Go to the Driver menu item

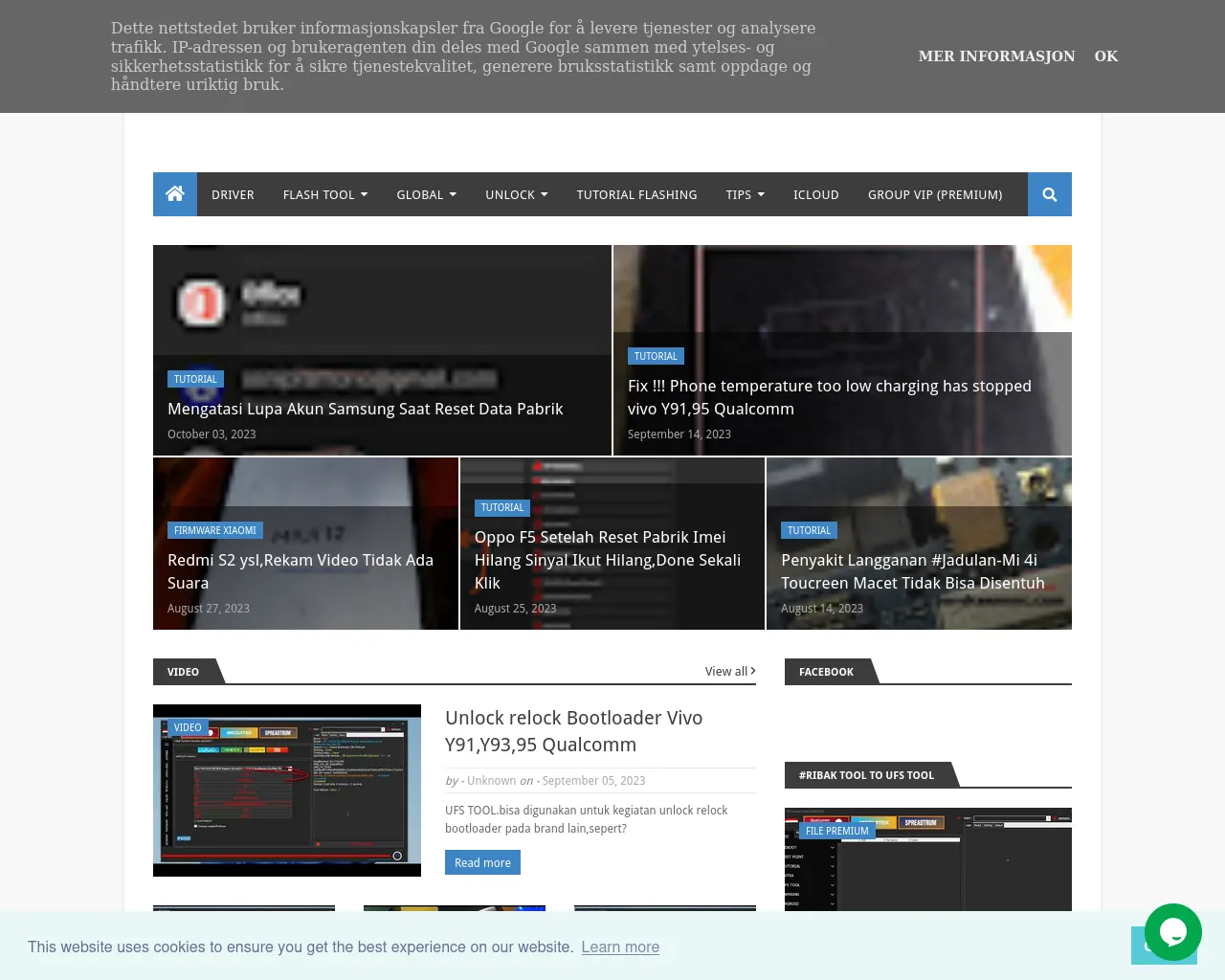click(233, 194)
